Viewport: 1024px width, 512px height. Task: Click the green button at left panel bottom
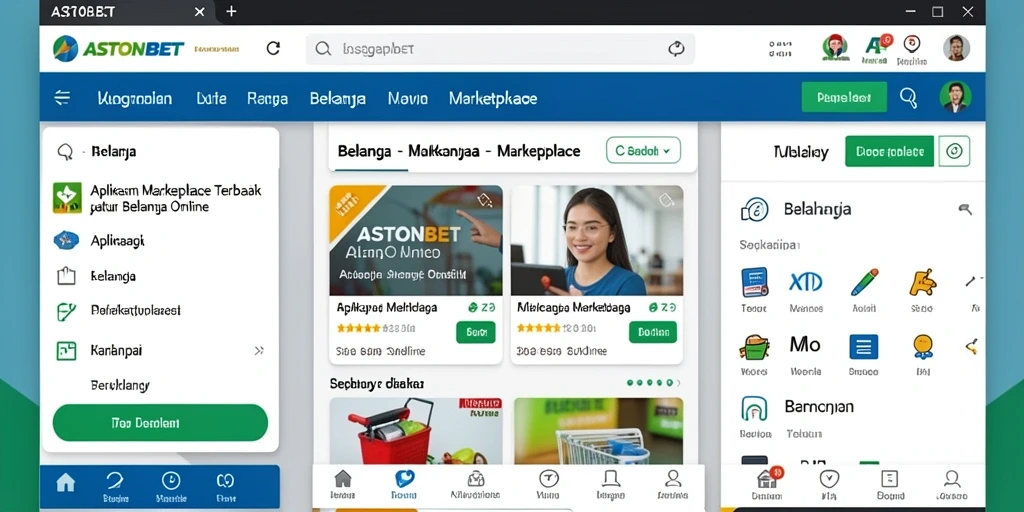[x=161, y=423]
